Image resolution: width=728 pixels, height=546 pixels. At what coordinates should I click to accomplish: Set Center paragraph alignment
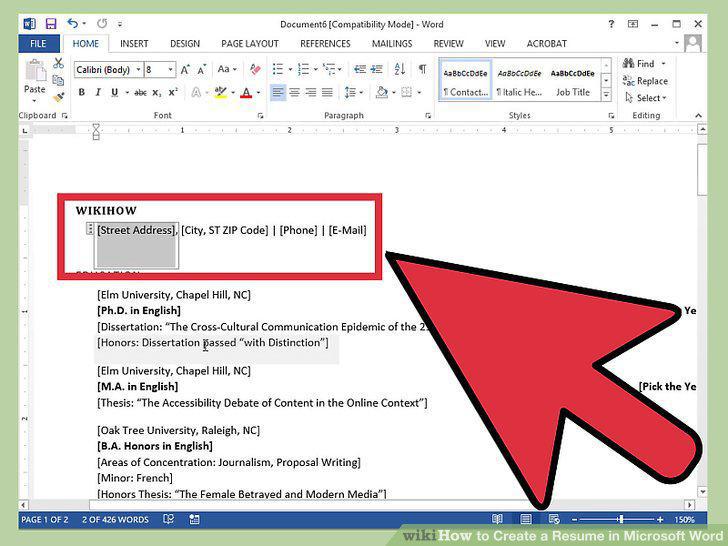pos(294,92)
